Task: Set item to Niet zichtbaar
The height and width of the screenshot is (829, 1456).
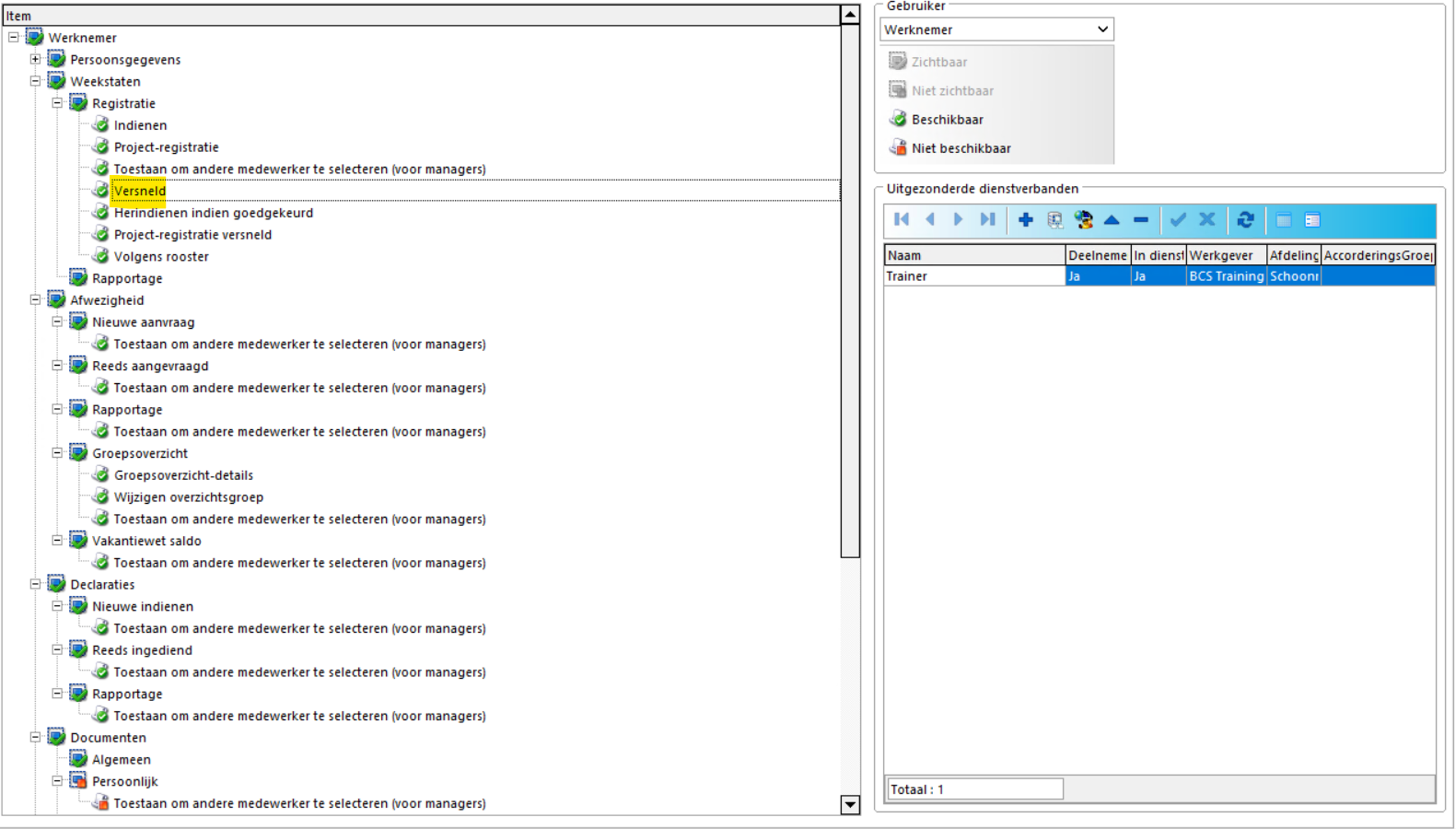Action: click(x=941, y=90)
